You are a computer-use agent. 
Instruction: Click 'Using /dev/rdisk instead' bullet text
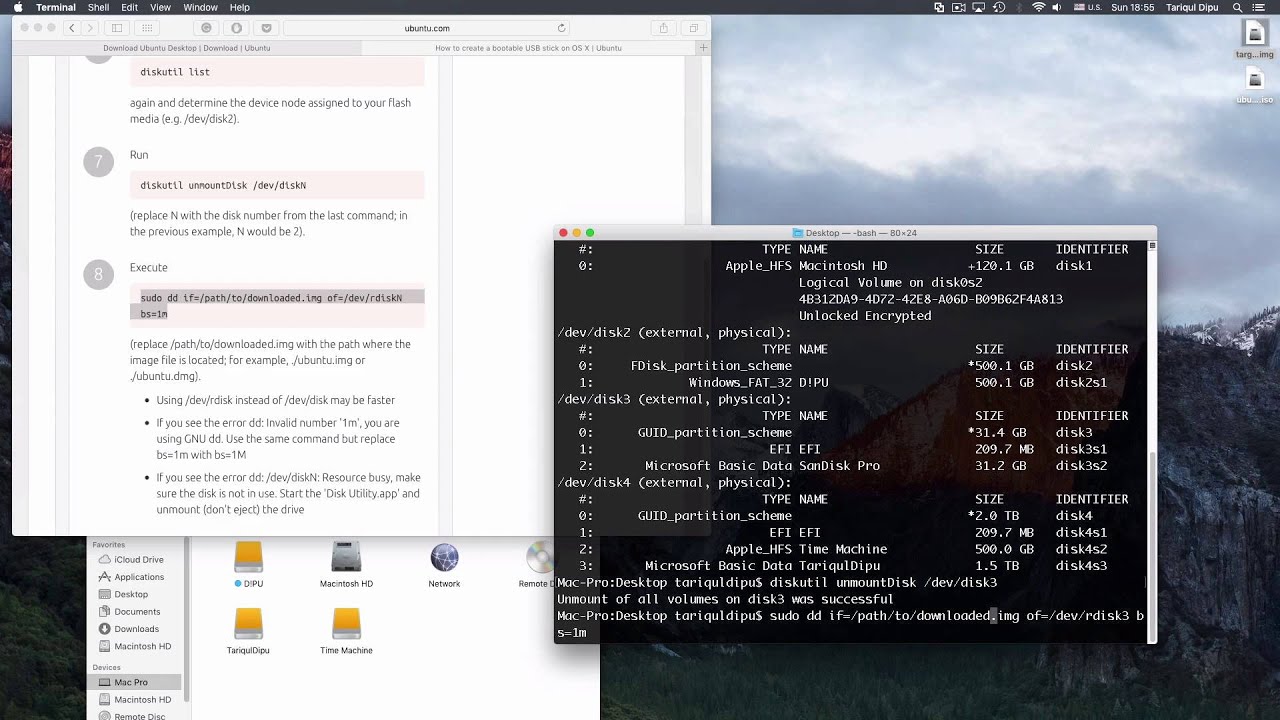(x=275, y=400)
